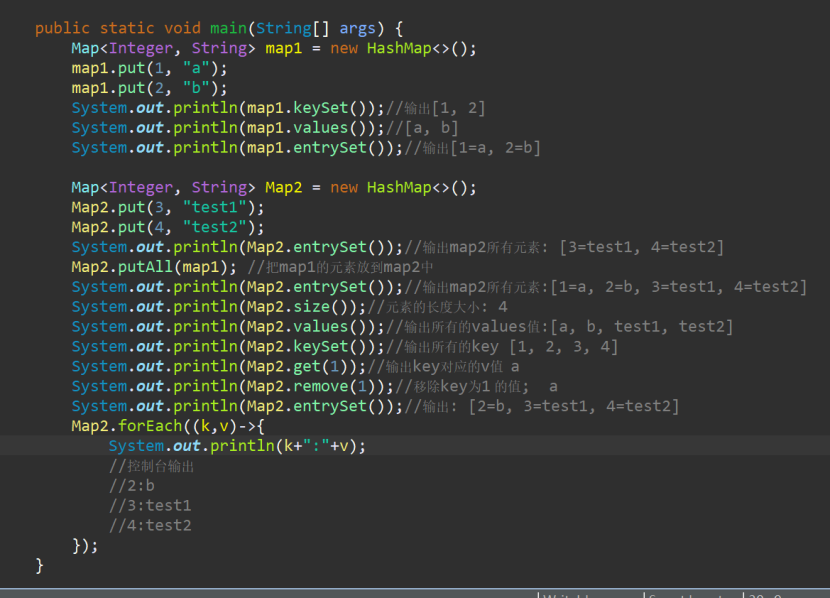Screen dimensions: 830x598
Task: Click the map1.put(2, "b") statement
Action: 149,88
